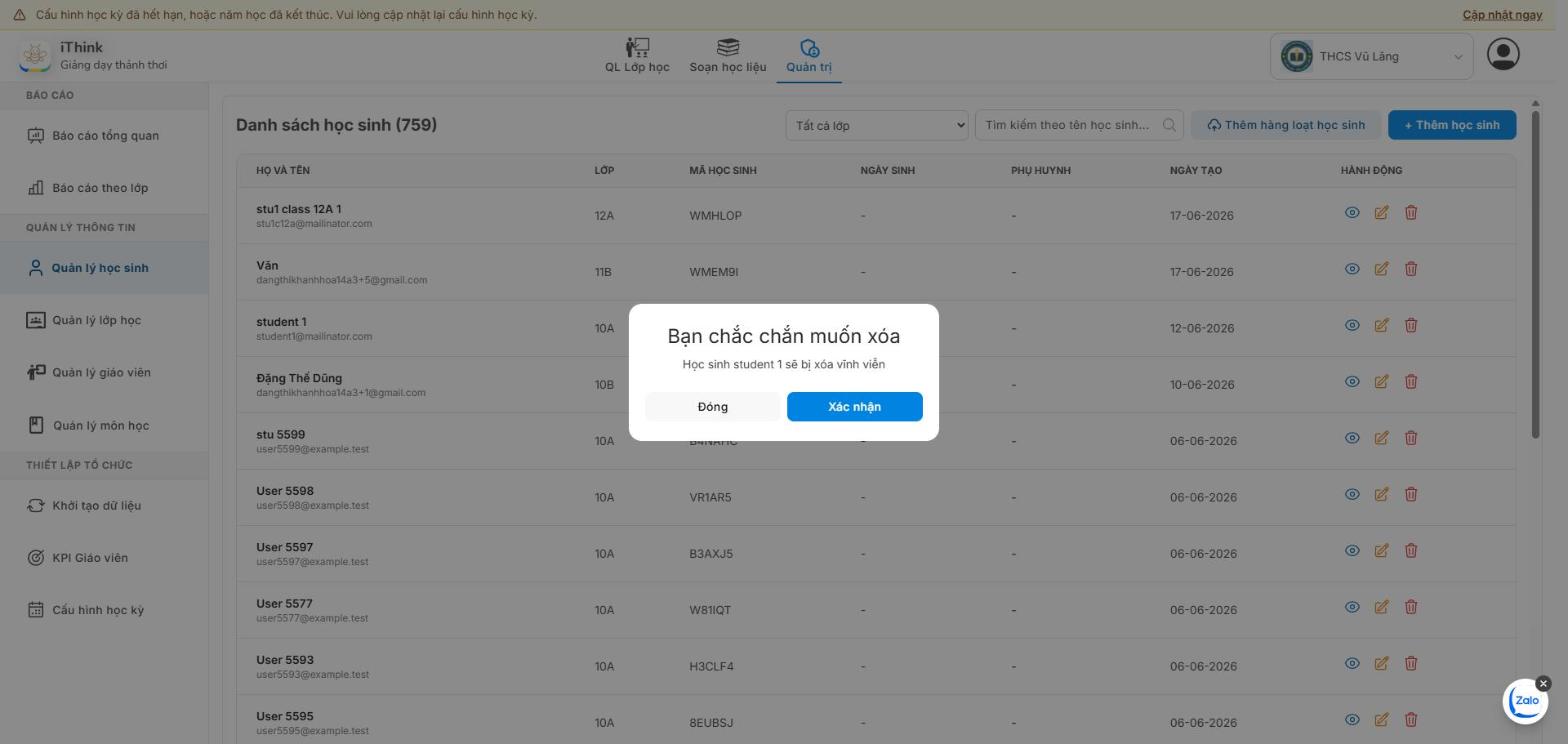
Task: Switch to Soạn học liệu tab
Action: [728, 56]
